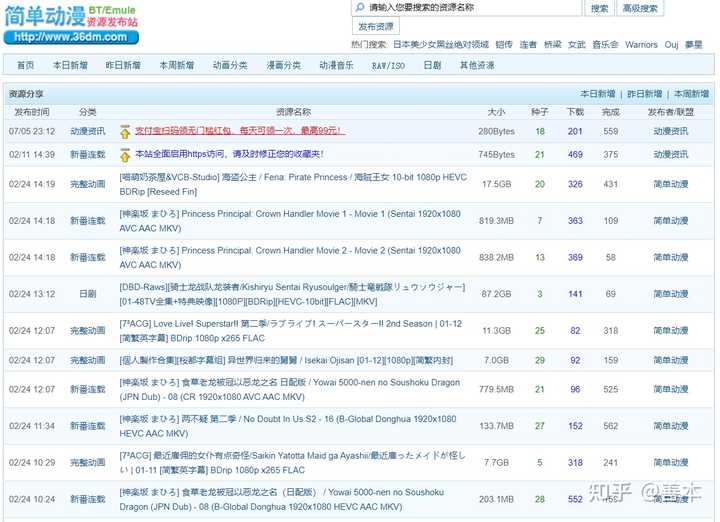Click the pinned icon beside https announcement
The image size is (720, 522).
pos(124,155)
